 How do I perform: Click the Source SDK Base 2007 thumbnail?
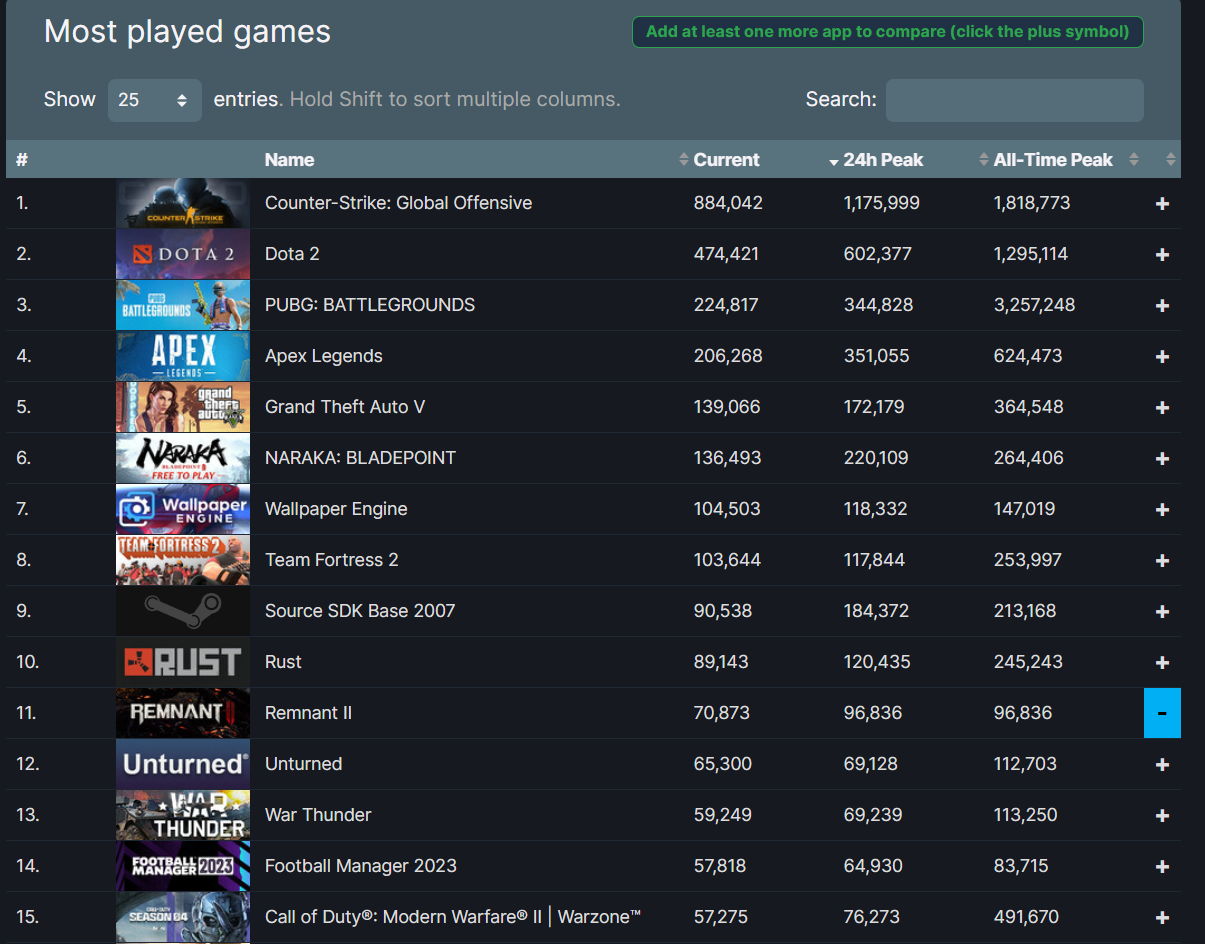point(183,611)
